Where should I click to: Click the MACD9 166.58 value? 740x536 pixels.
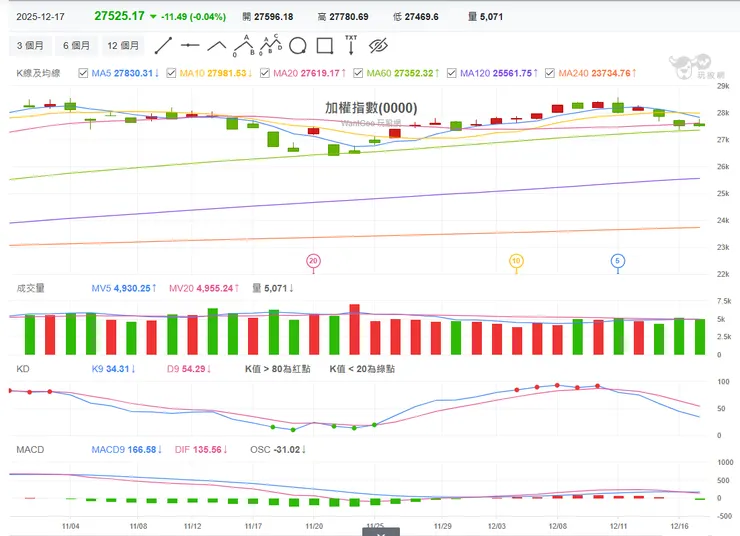click(126, 450)
